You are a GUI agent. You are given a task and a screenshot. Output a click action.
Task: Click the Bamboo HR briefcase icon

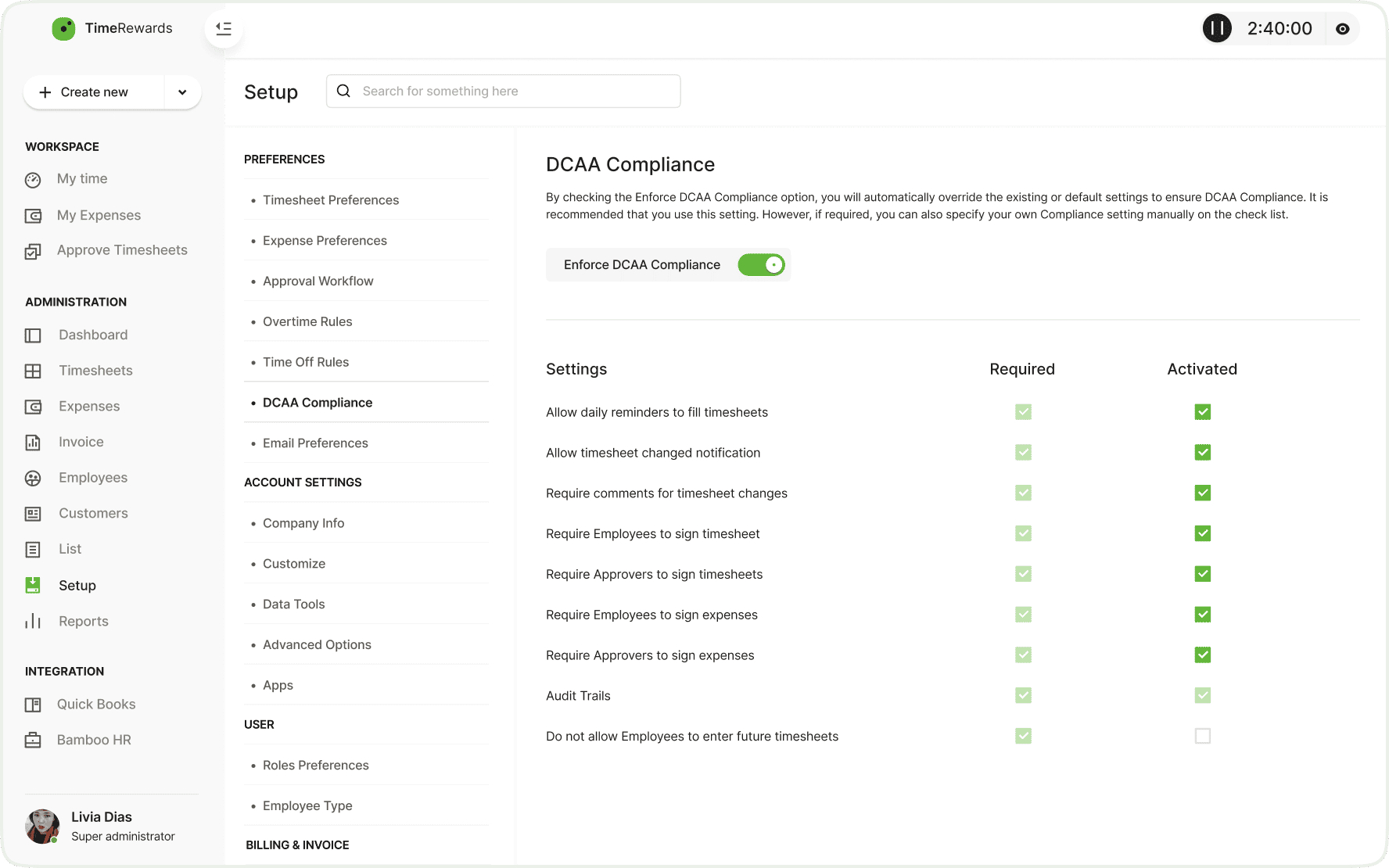coord(33,741)
